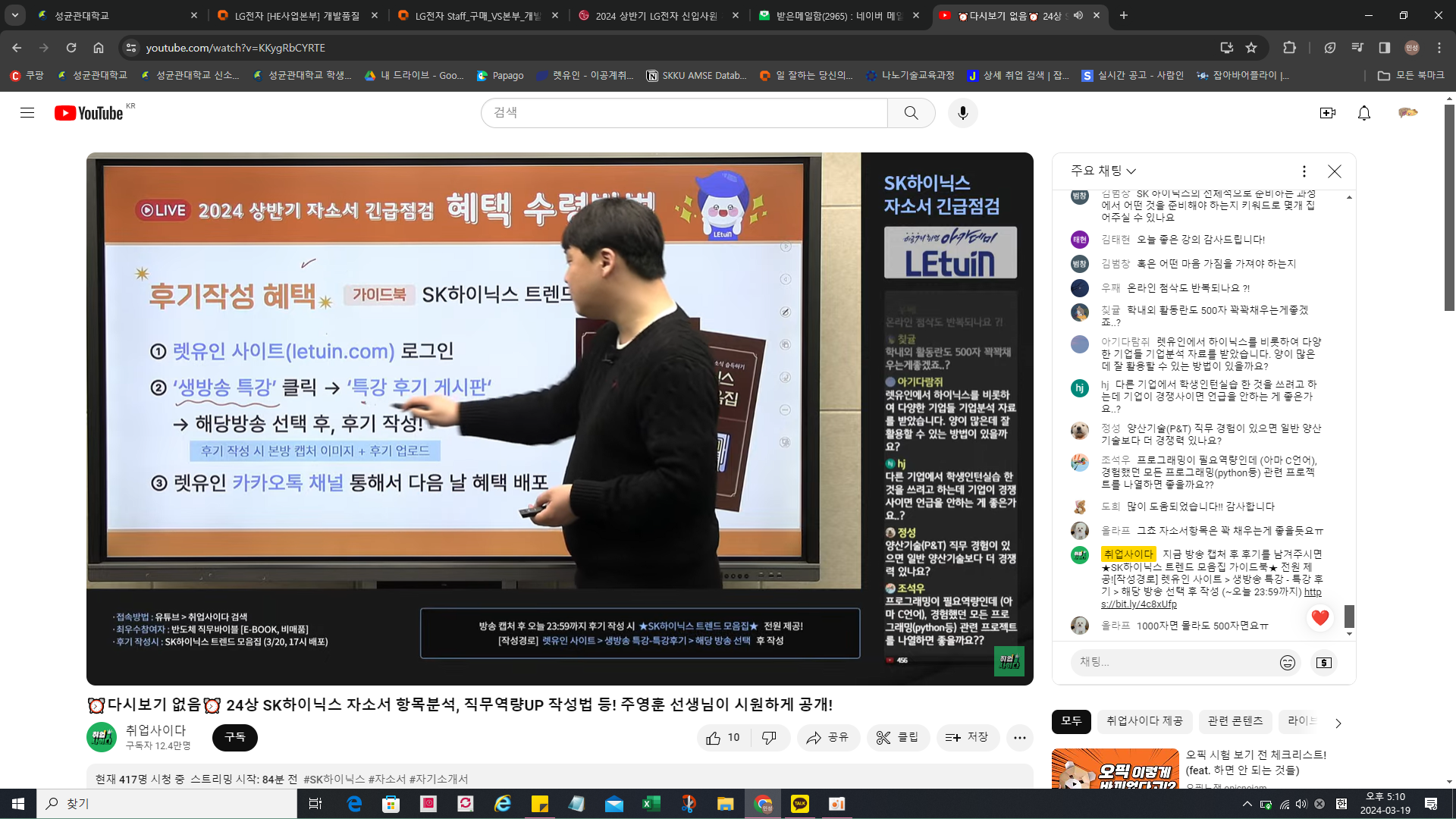This screenshot has width=1456, height=819.
Task: Click the YouTube search magnifier button
Action: tap(911, 113)
